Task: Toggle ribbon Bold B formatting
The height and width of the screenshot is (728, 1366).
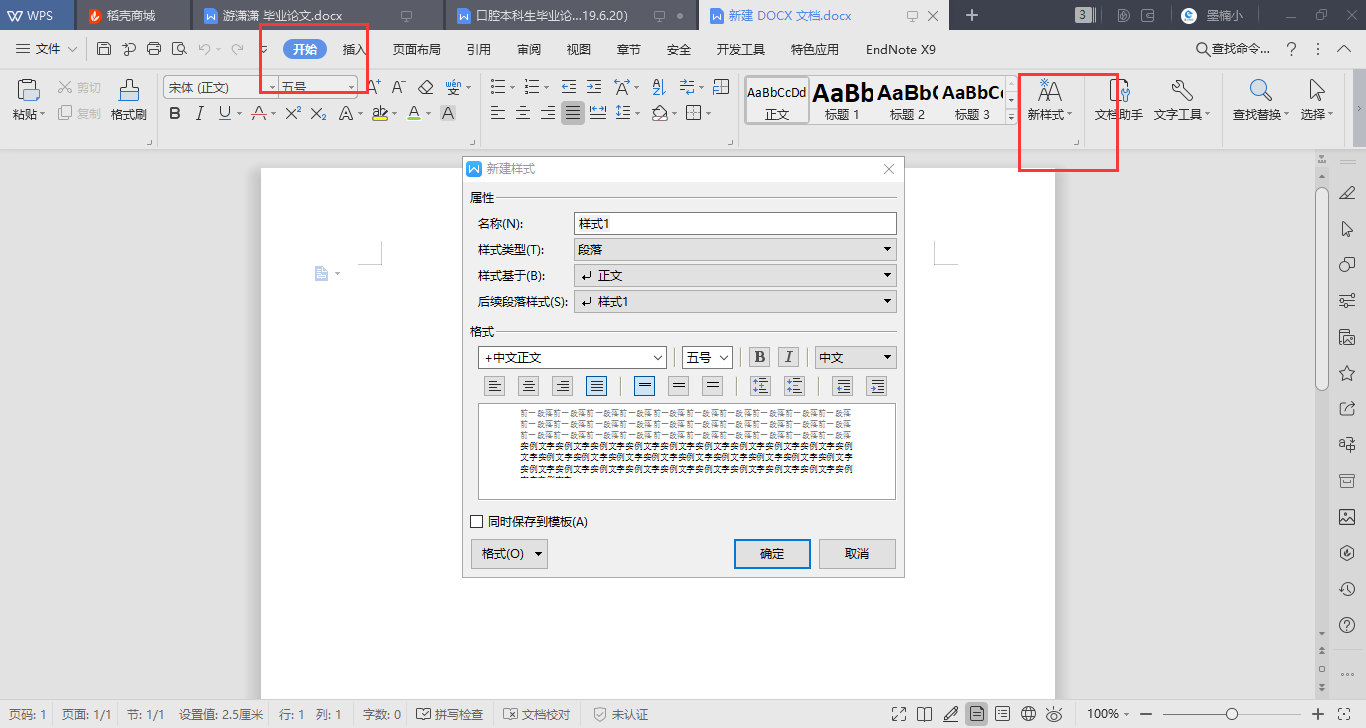Action: pyautogui.click(x=175, y=114)
